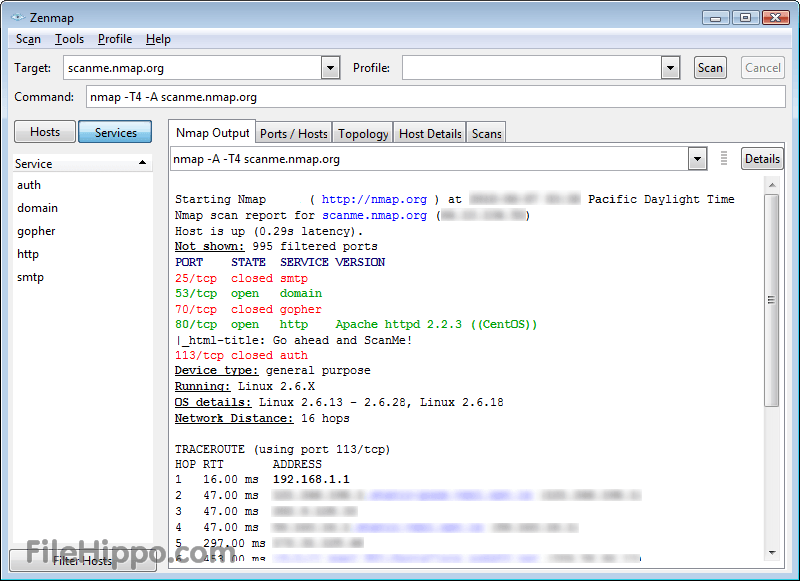This screenshot has width=800, height=581.
Task: Click the scrollbar down arrow in output pane
Action: click(x=772, y=553)
